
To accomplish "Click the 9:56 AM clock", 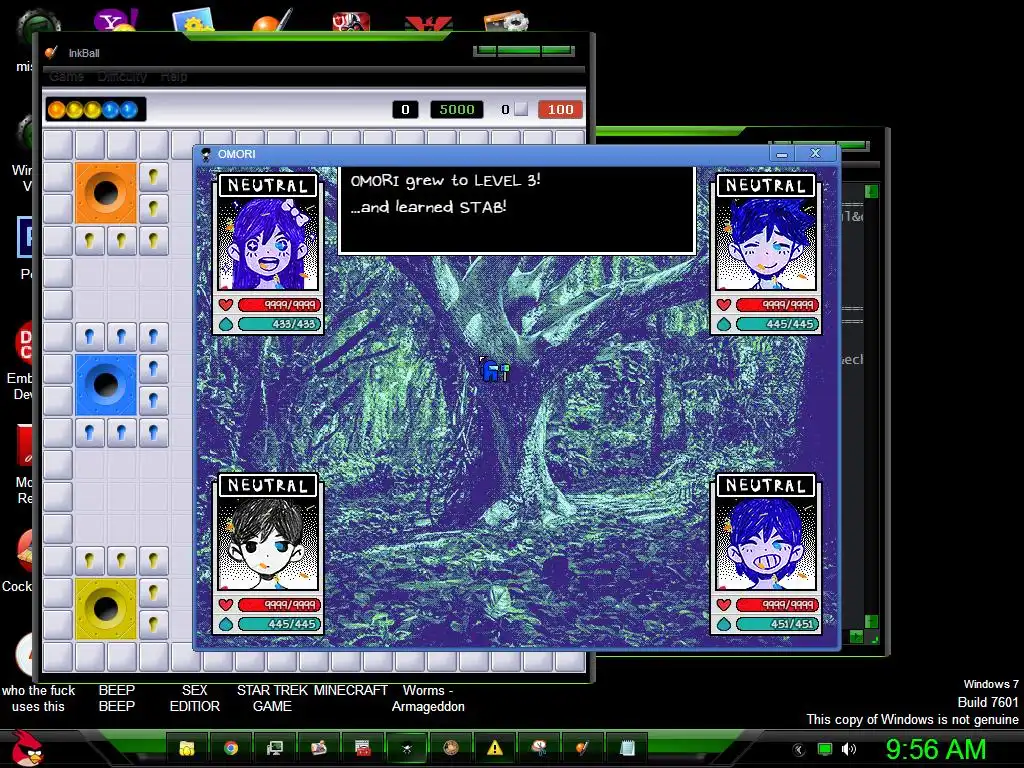I will (x=936, y=750).
